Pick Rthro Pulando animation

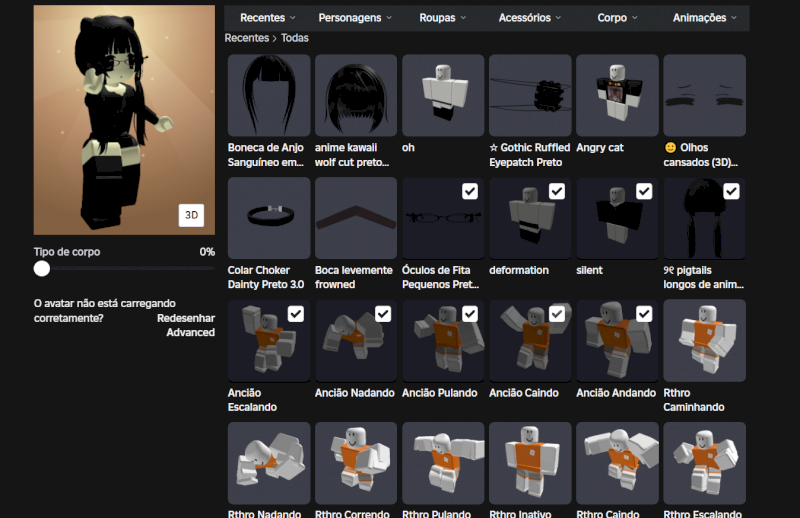(443, 463)
